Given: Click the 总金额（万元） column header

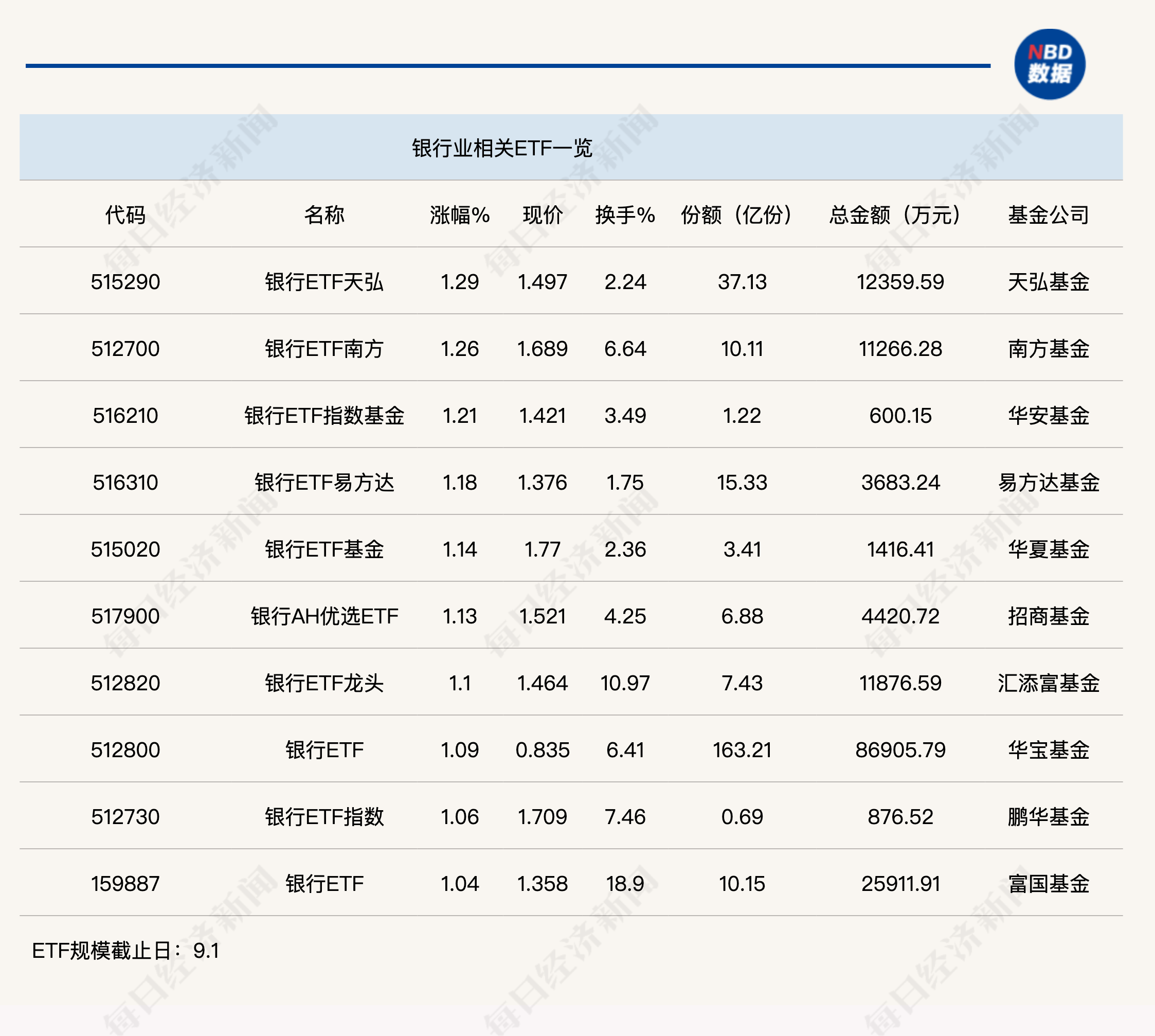Looking at the screenshot, I should click(894, 215).
